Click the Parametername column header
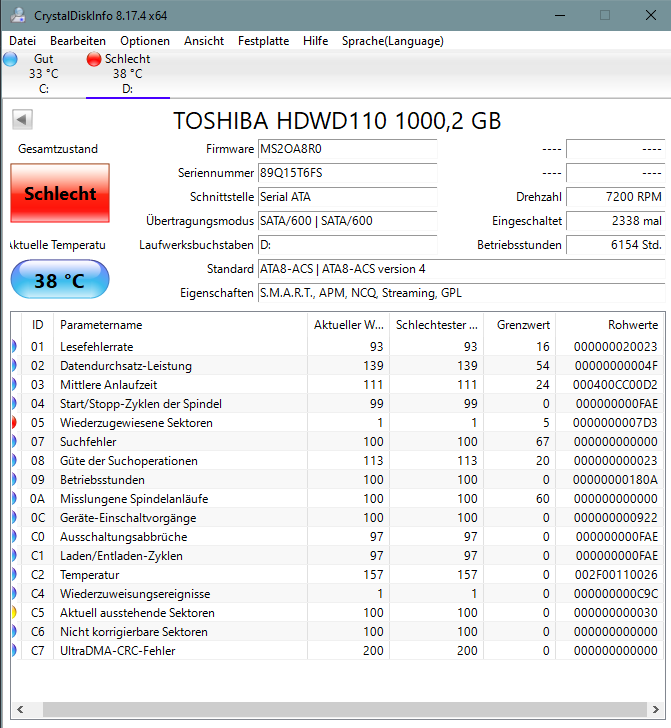Screen dimensions: 671x728 (x=180, y=325)
